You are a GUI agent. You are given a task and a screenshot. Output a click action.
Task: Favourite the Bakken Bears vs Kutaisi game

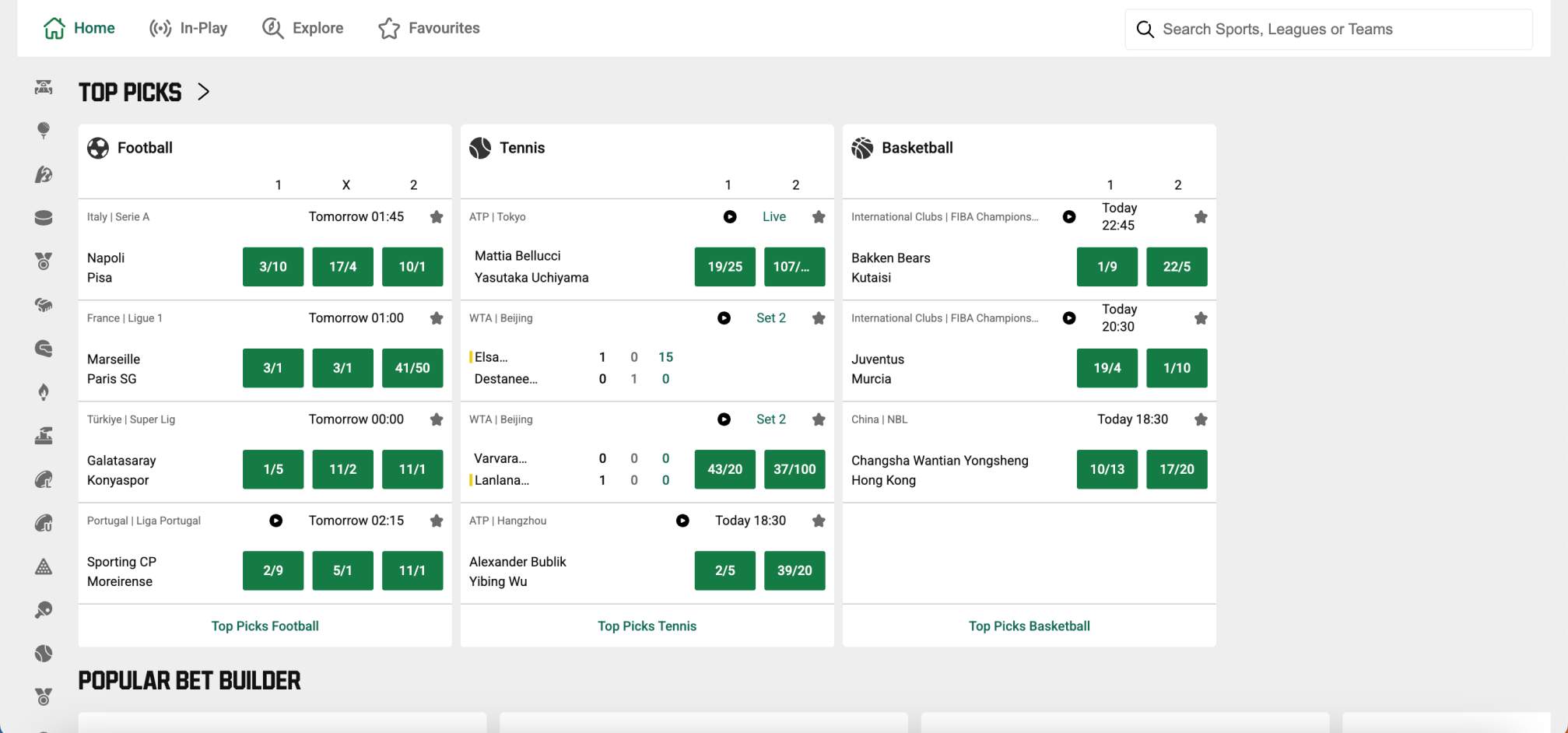coord(1201,217)
